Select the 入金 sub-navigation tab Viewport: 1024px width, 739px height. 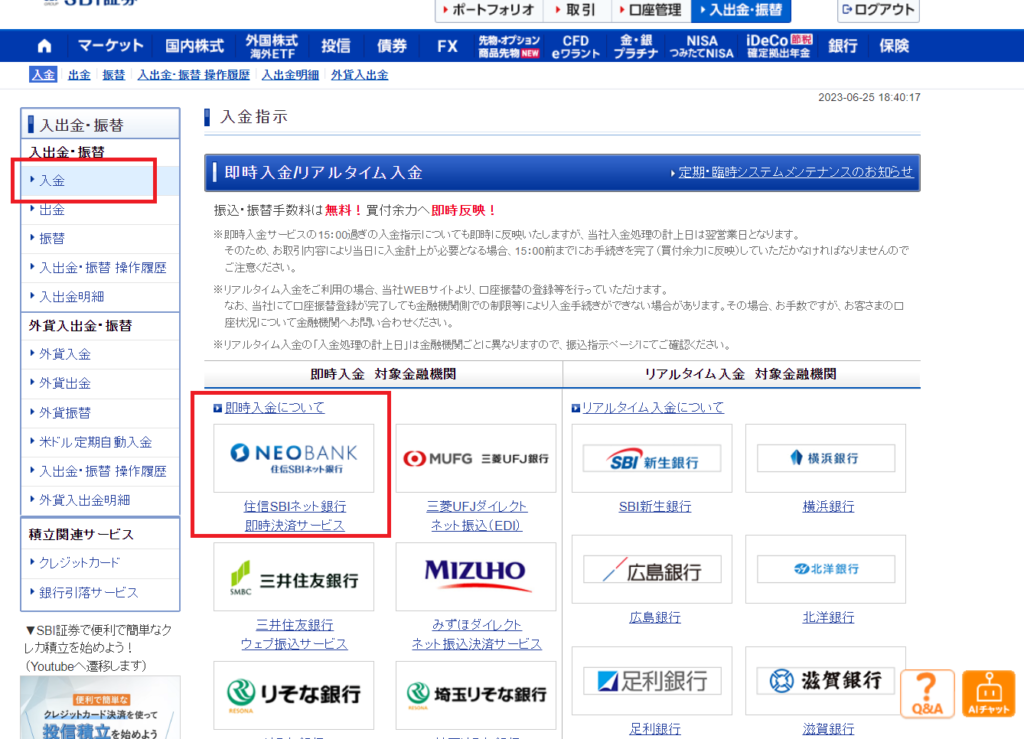pos(43,74)
